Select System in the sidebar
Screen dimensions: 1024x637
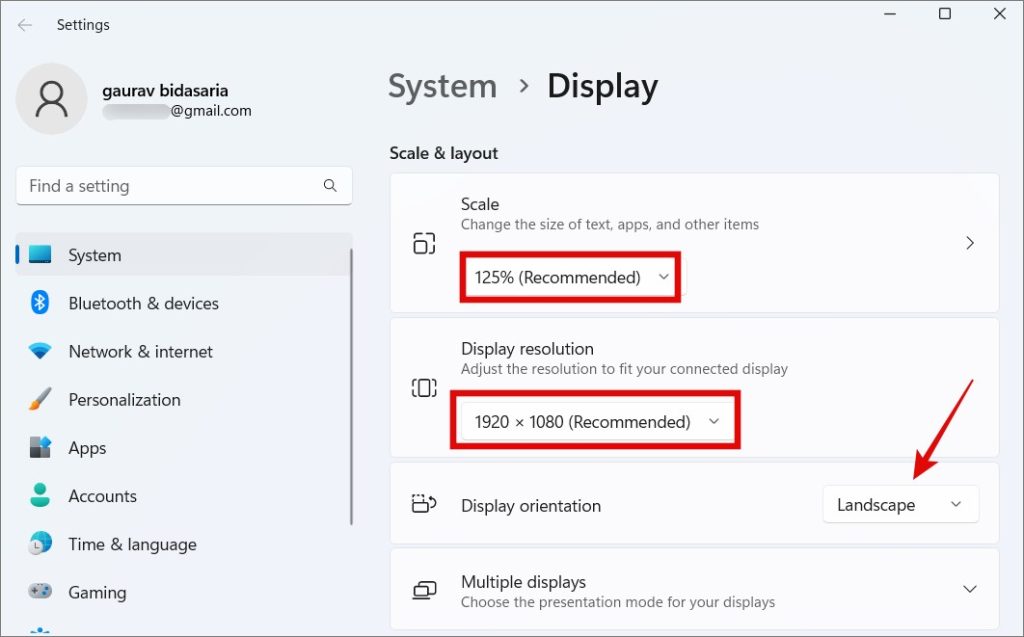point(183,255)
